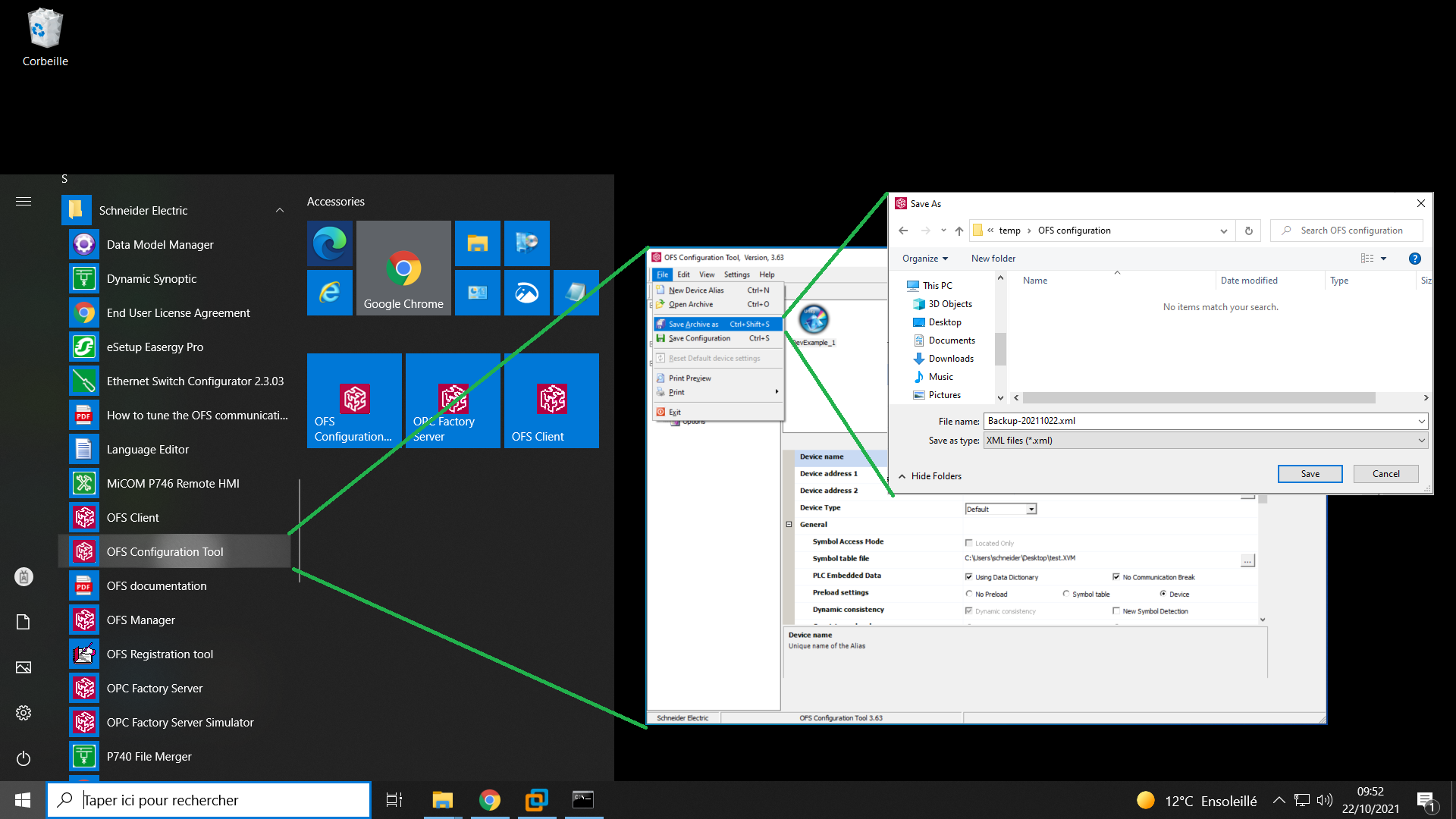Click the Help icon in Save As
The image size is (1456, 819).
point(1414,259)
